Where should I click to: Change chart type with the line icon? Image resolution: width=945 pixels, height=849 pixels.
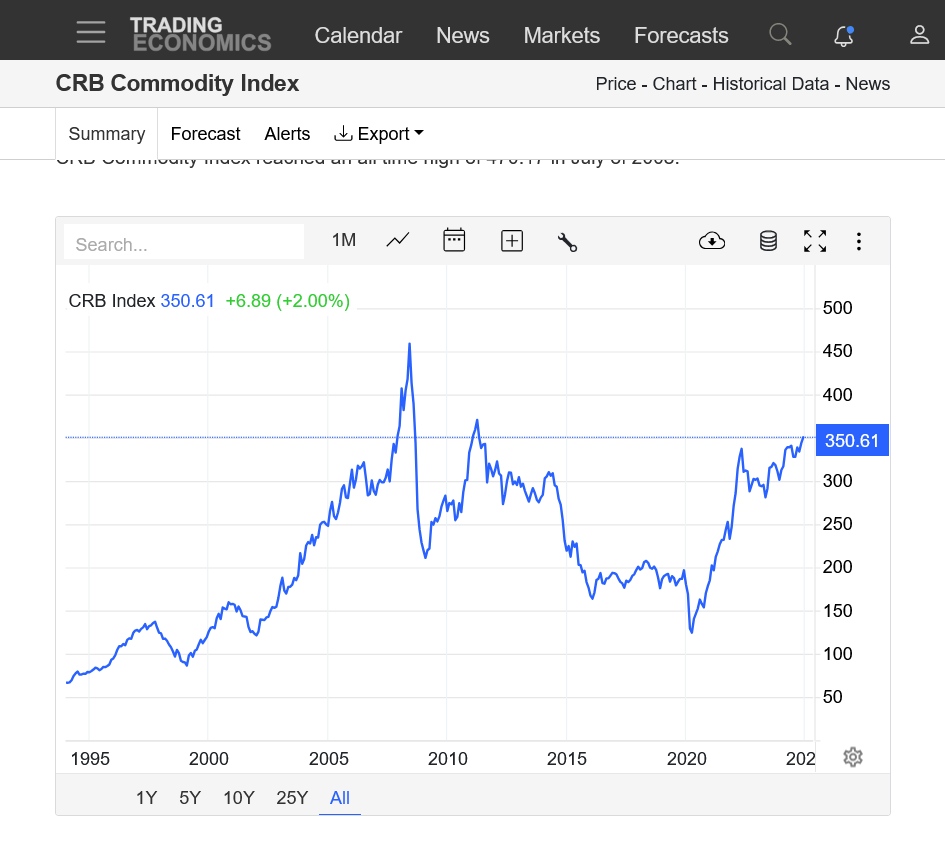click(398, 240)
